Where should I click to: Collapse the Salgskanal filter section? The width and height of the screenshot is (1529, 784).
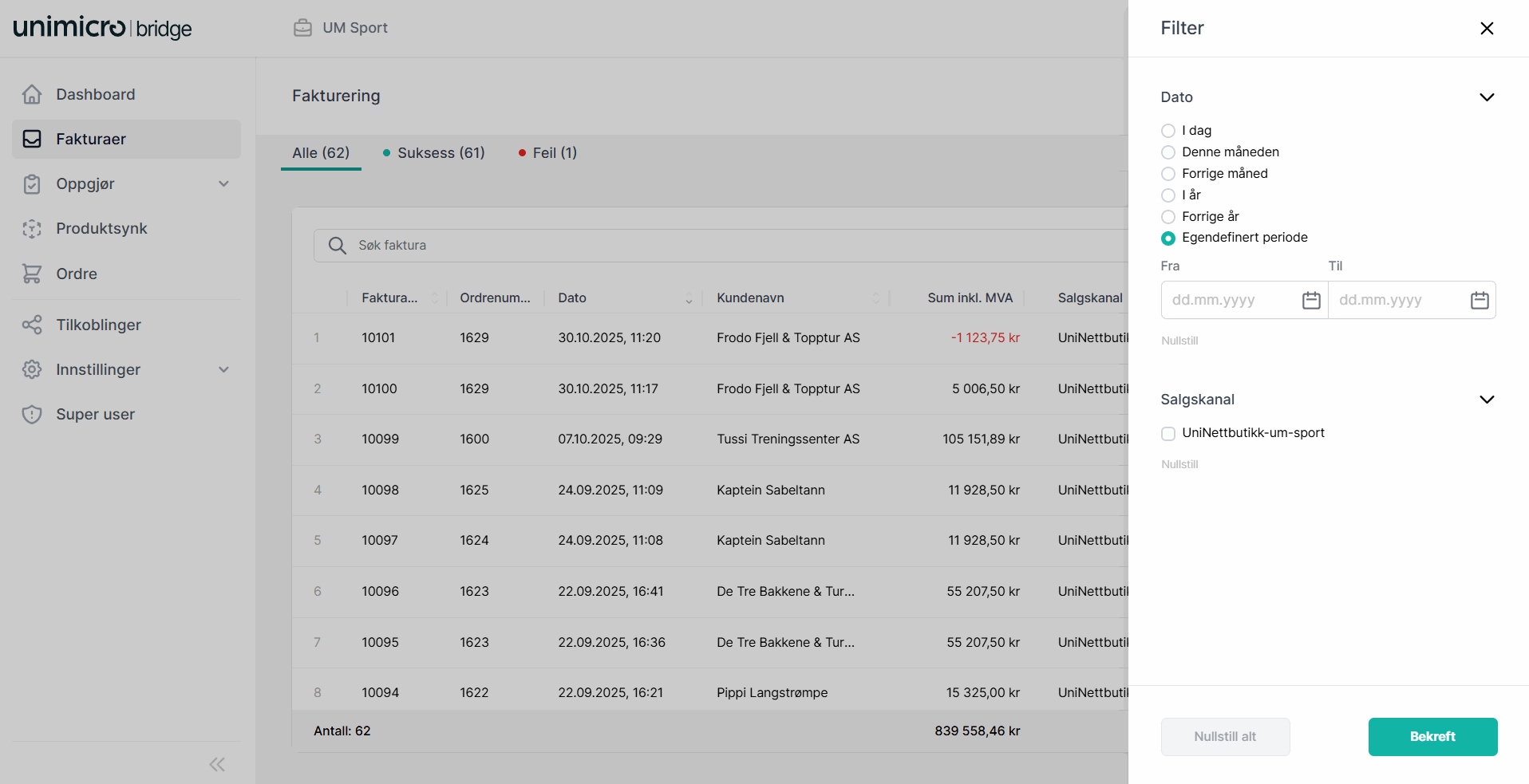[x=1486, y=400]
